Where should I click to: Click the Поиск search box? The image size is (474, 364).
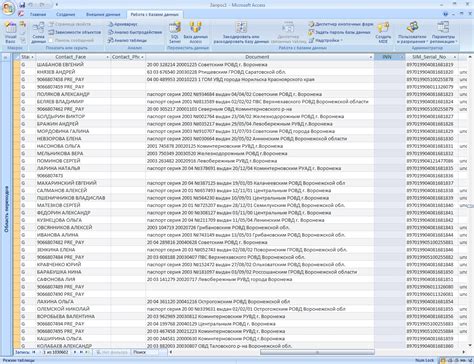coord(146,352)
